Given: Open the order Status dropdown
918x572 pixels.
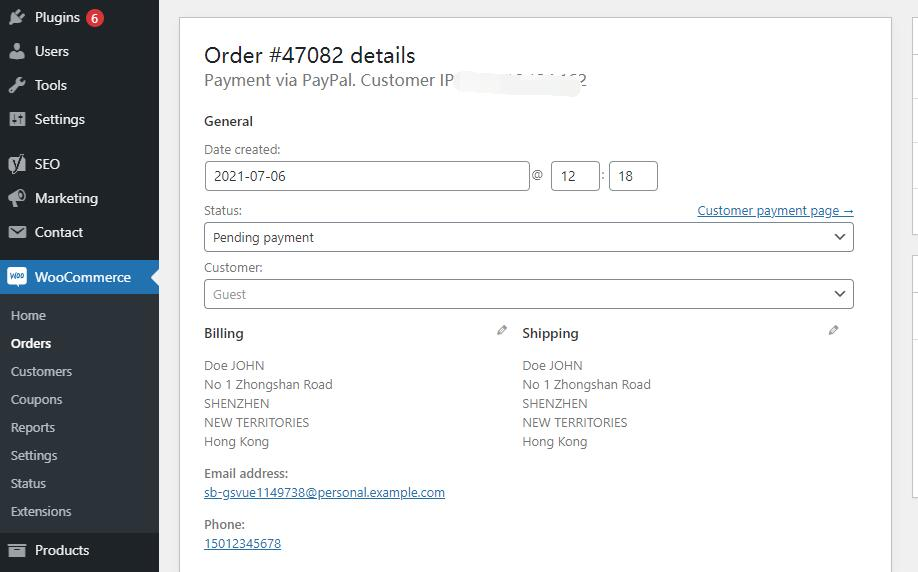Looking at the screenshot, I should [x=528, y=237].
